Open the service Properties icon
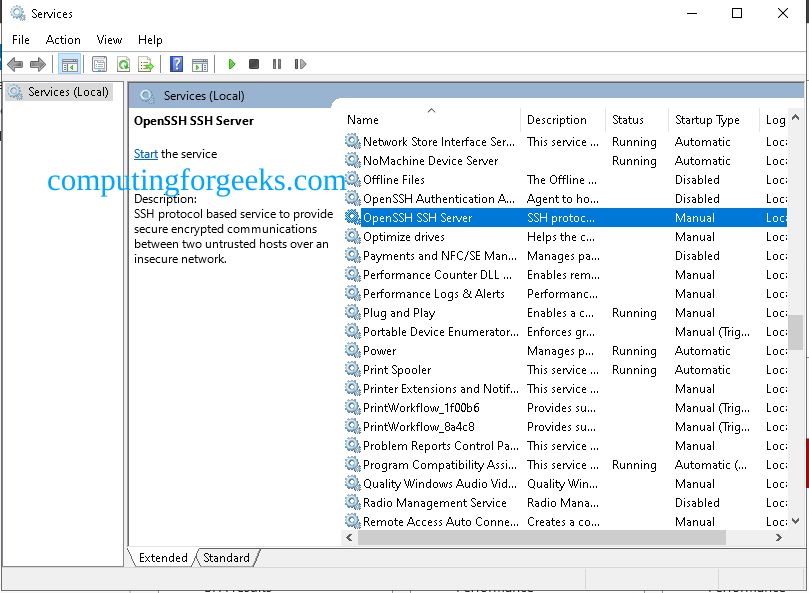 click(x=97, y=63)
